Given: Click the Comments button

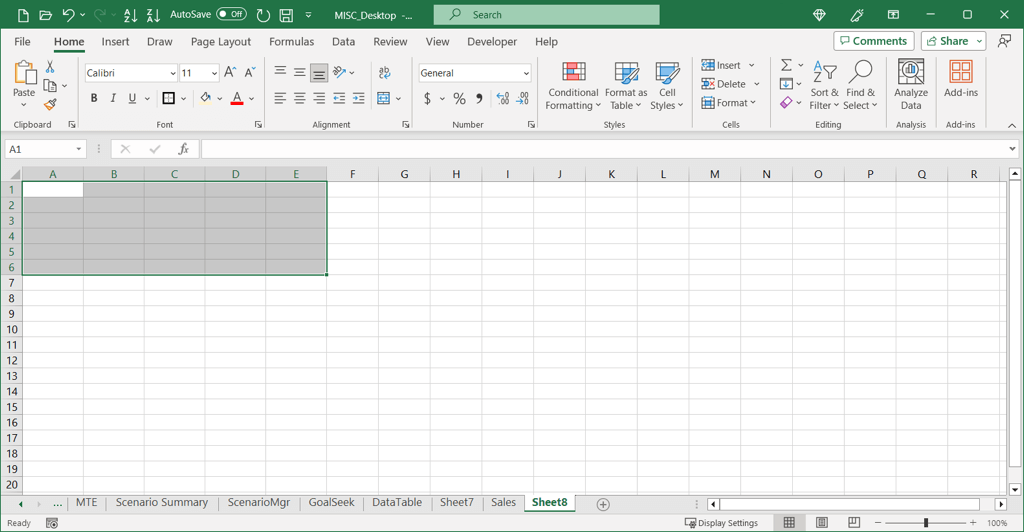Looking at the screenshot, I should [x=874, y=41].
